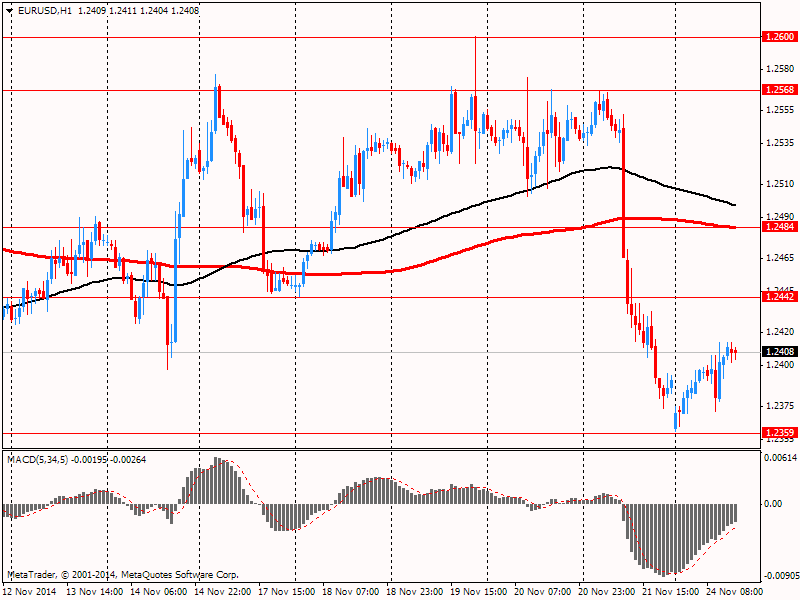Image resolution: width=800 pixels, height=600 pixels.
Task: Select the red 1.2568 price level label
Action: pyautogui.click(x=780, y=89)
